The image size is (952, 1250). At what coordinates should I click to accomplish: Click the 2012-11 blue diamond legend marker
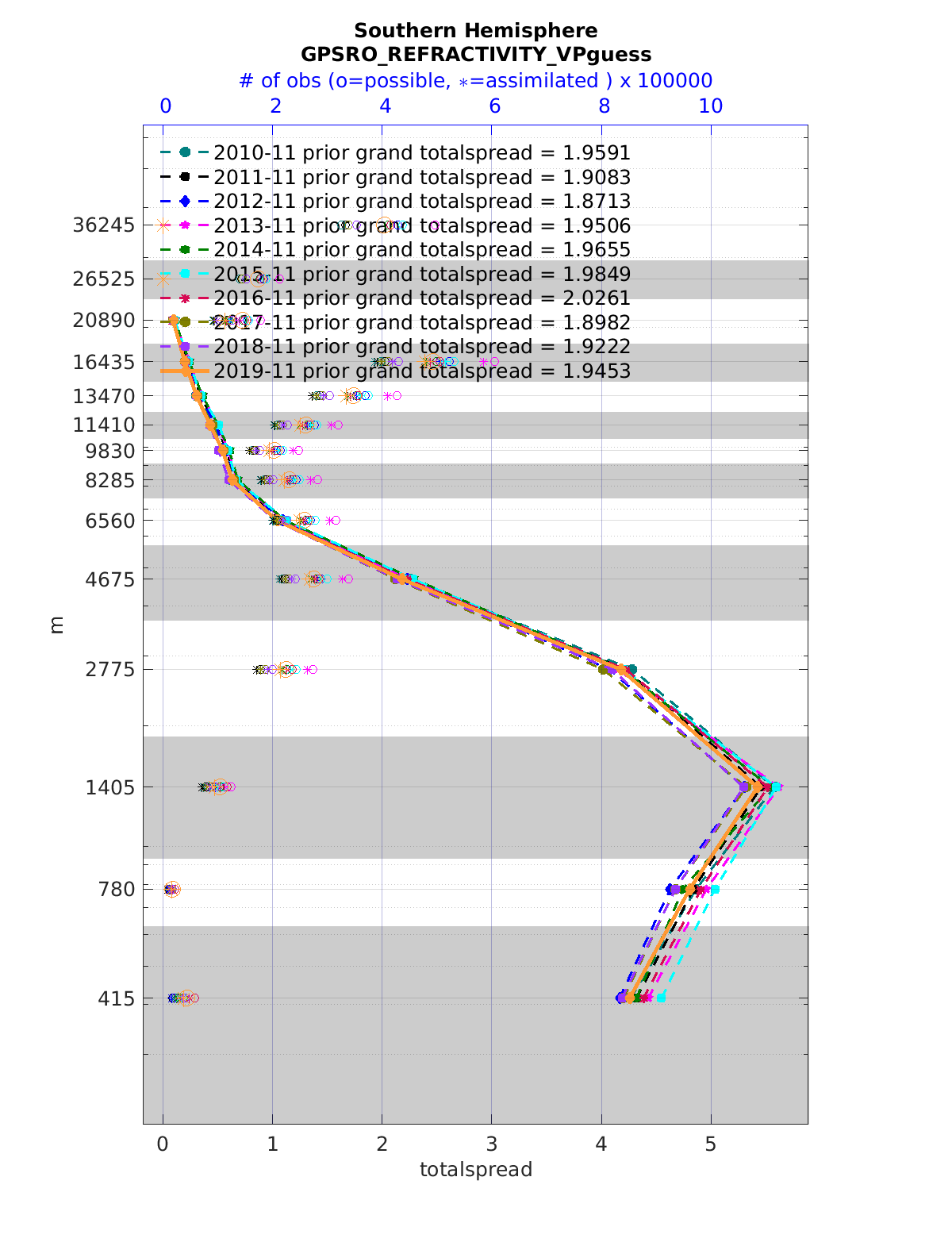tap(184, 201)
